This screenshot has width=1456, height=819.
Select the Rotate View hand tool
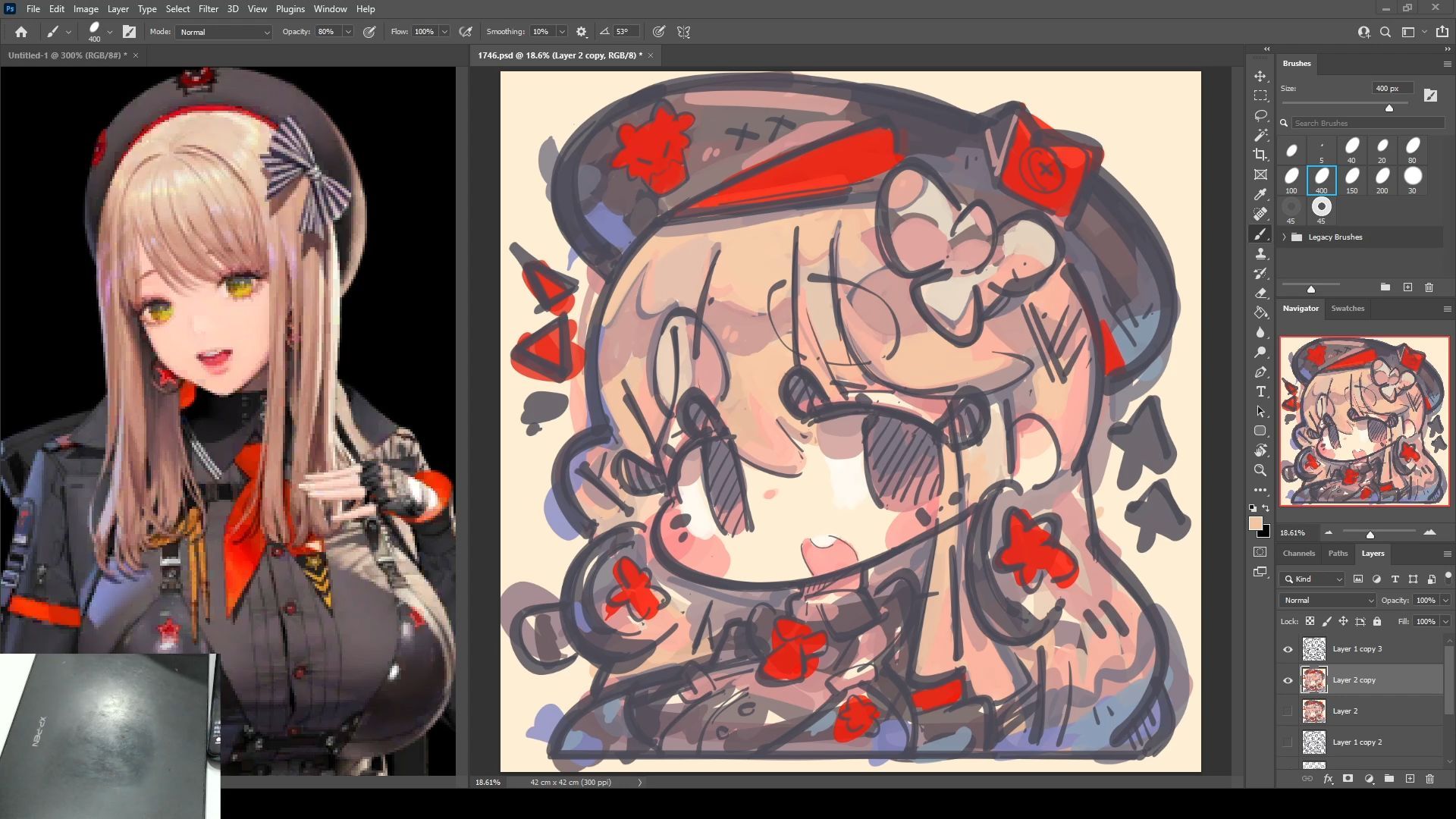click(1260, 450)
